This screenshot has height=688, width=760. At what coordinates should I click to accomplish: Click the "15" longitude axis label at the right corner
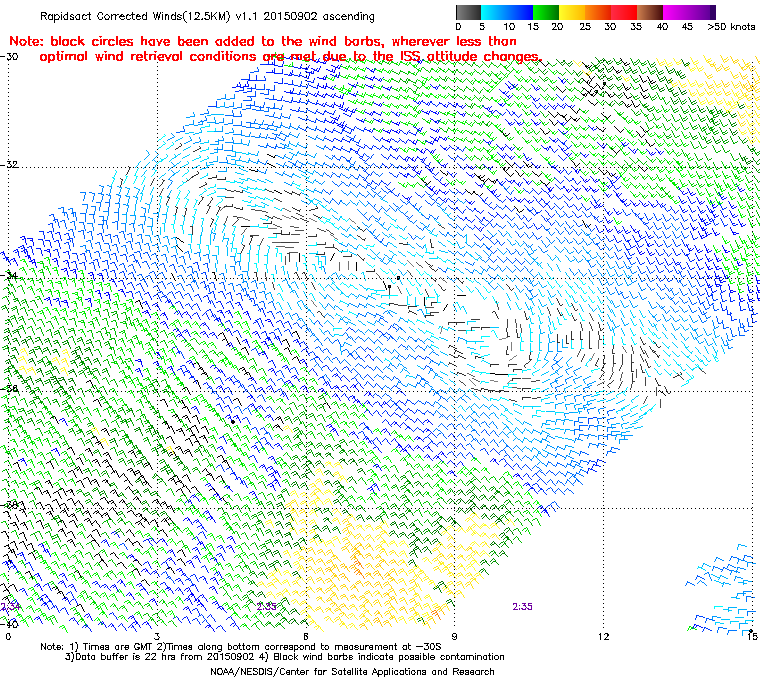click(752, 636)
